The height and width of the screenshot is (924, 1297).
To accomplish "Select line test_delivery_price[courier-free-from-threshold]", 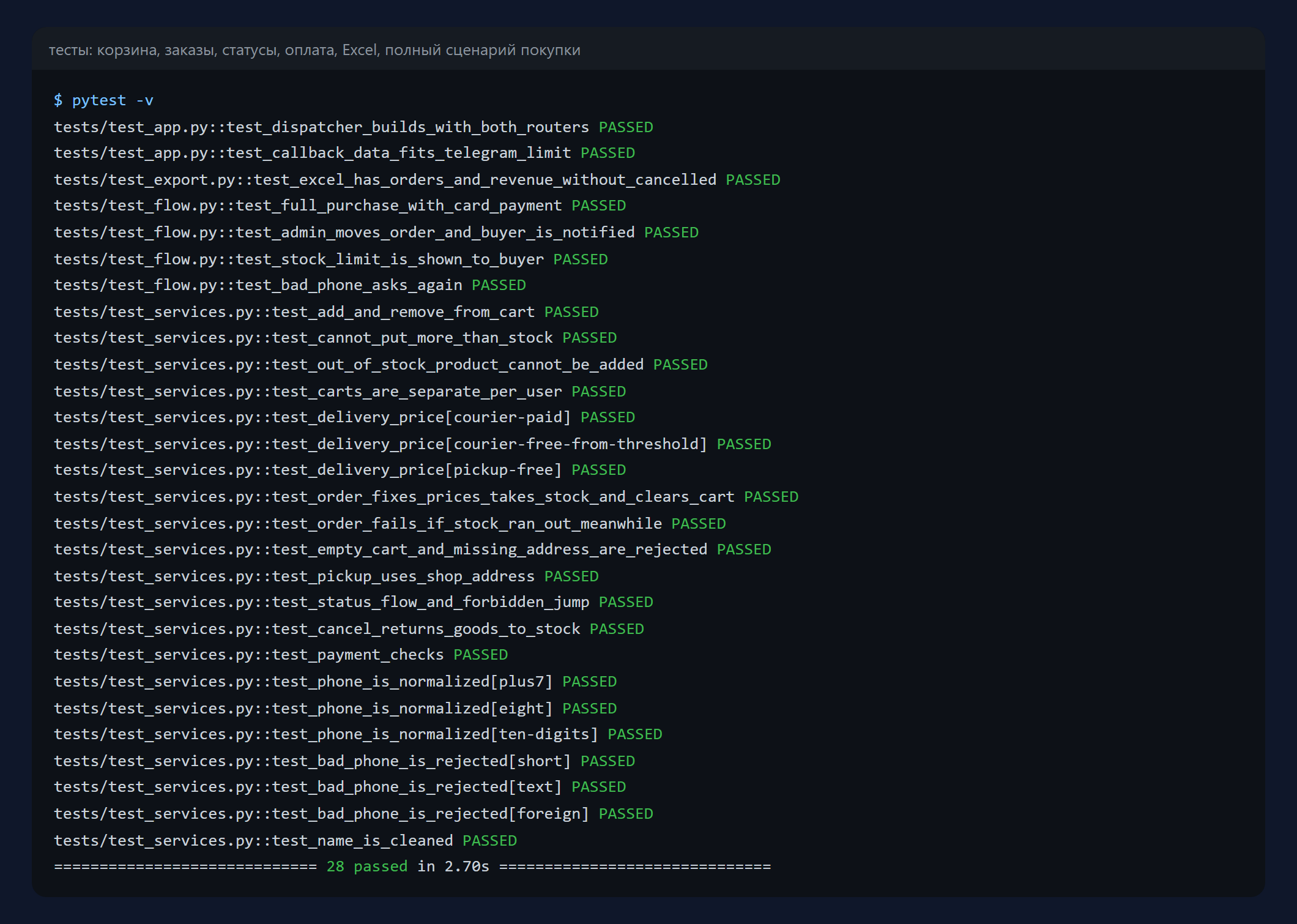I will click(x=412, y=444).
